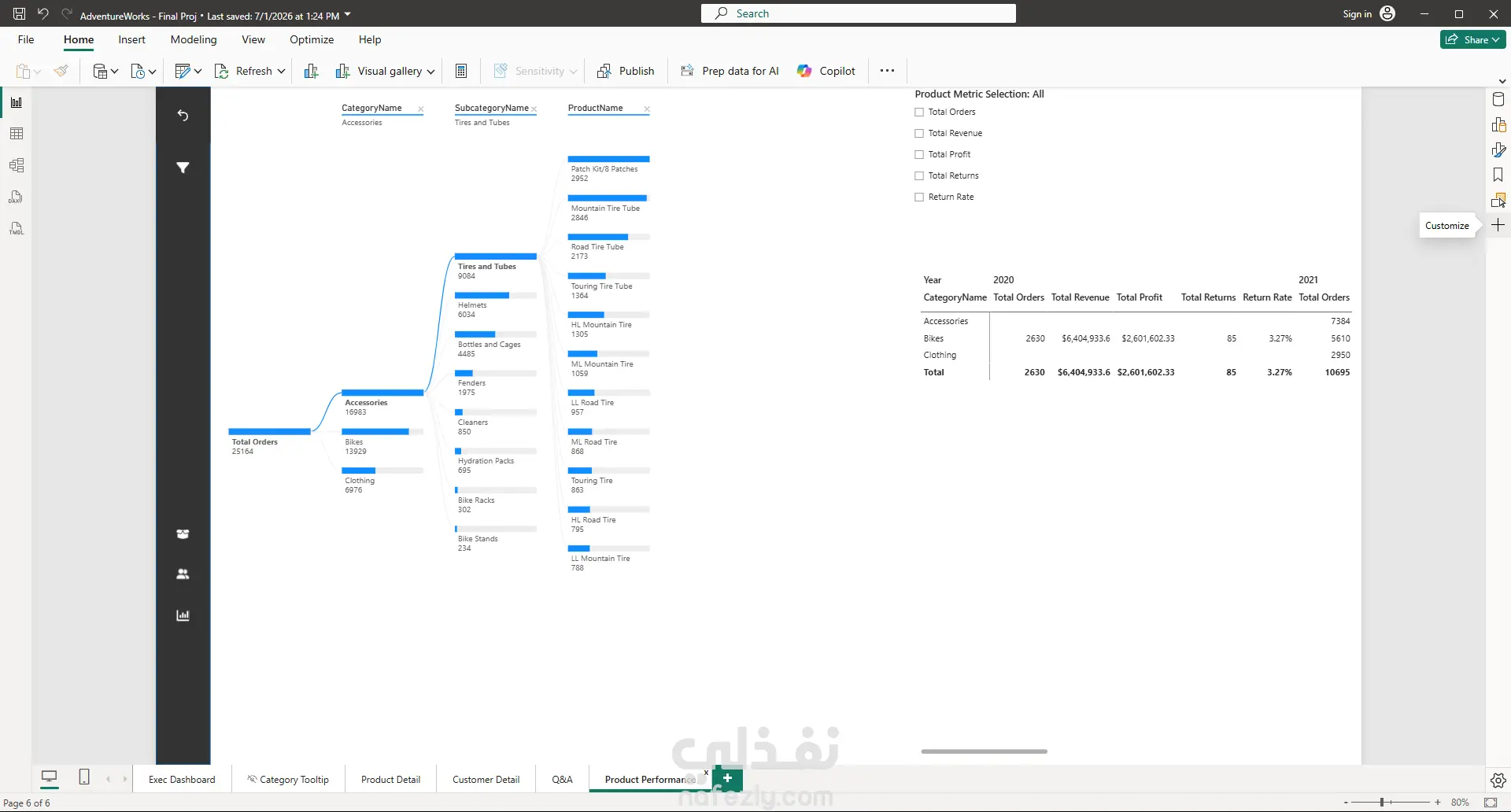Open the Refresh dropdown arrow
The image size is (1511, 812).
[x=281, y=72]
